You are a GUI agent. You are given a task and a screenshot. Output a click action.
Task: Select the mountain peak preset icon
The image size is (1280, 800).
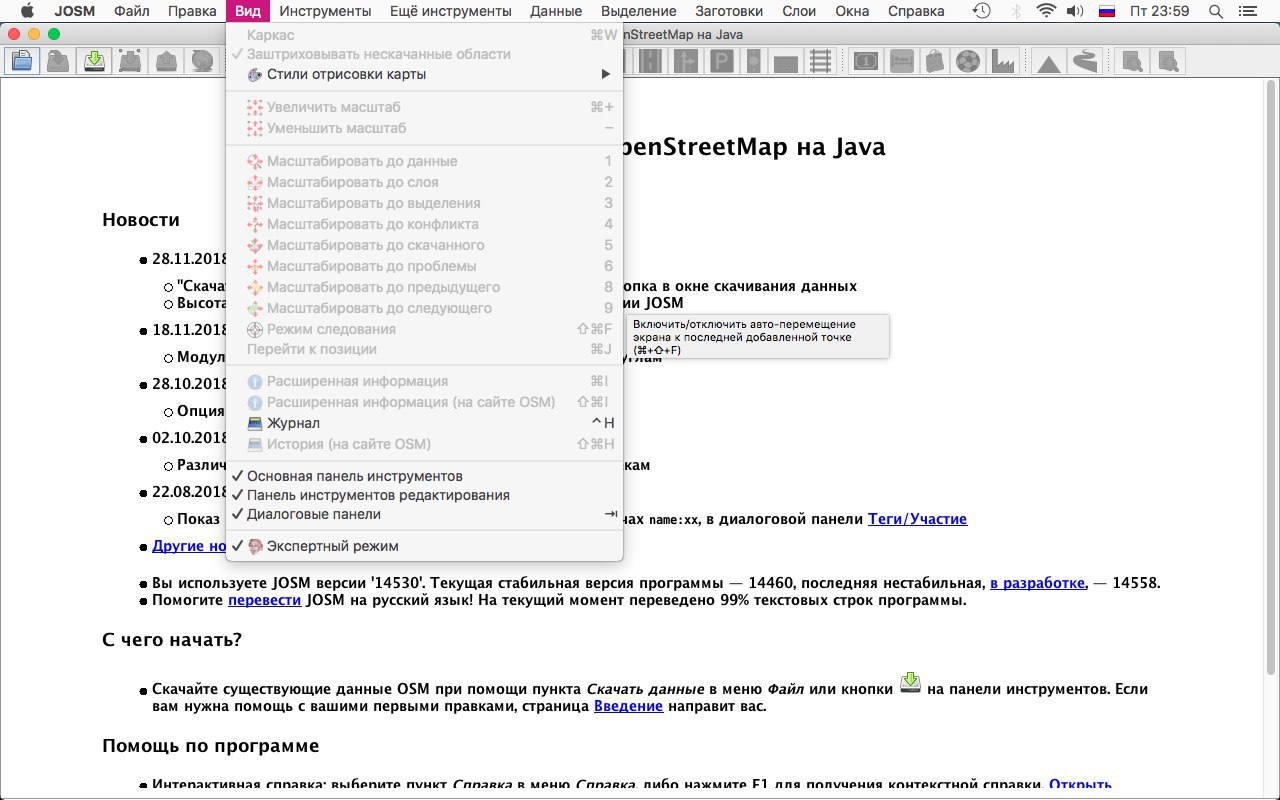tap(1048, 62)
